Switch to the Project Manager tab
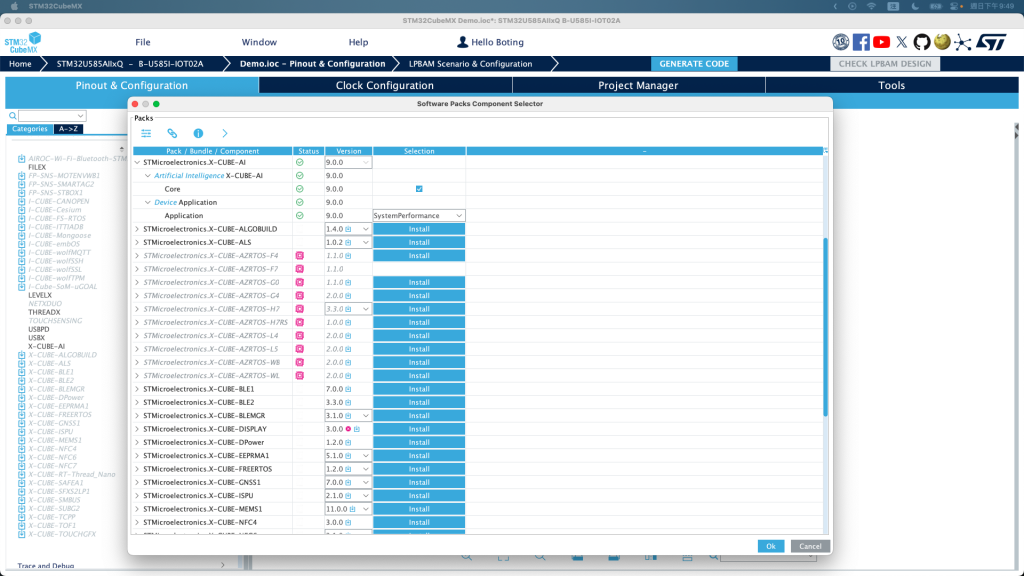The width and height of the screenshot is (1024, 576). click(x=638, y=86)
